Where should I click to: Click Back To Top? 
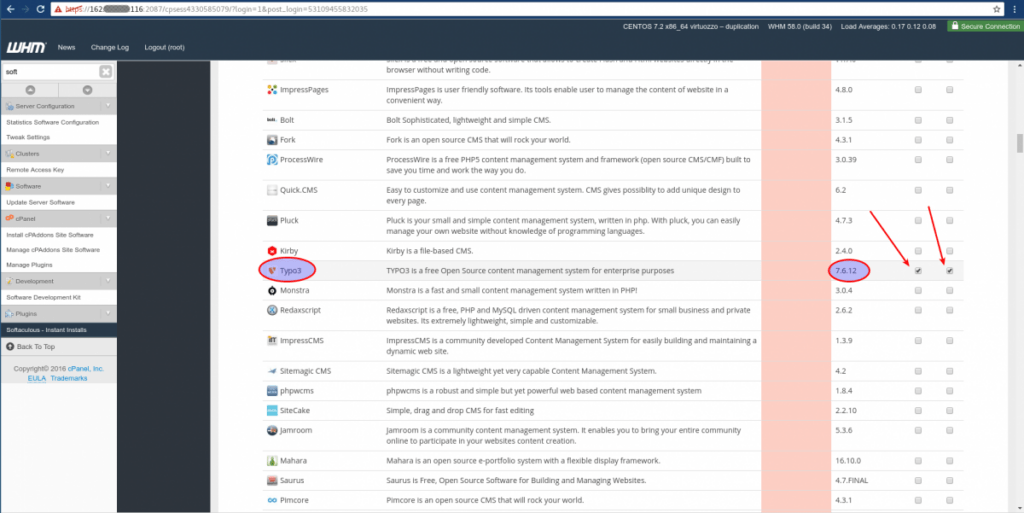(x=30, y=347)
